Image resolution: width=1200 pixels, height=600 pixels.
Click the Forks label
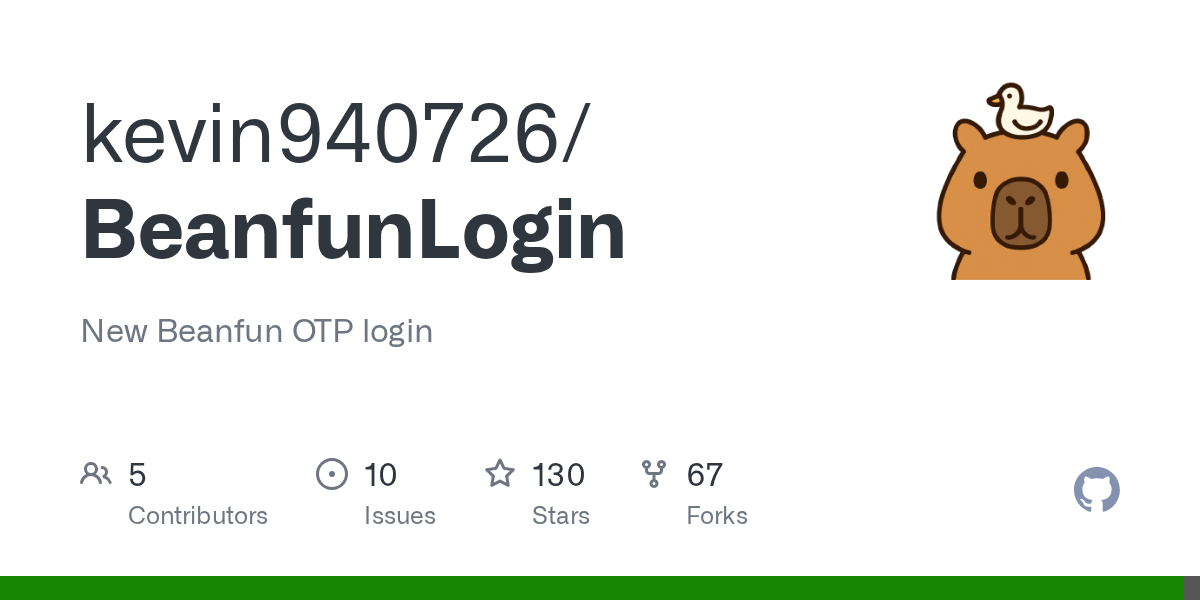(717, 516)
